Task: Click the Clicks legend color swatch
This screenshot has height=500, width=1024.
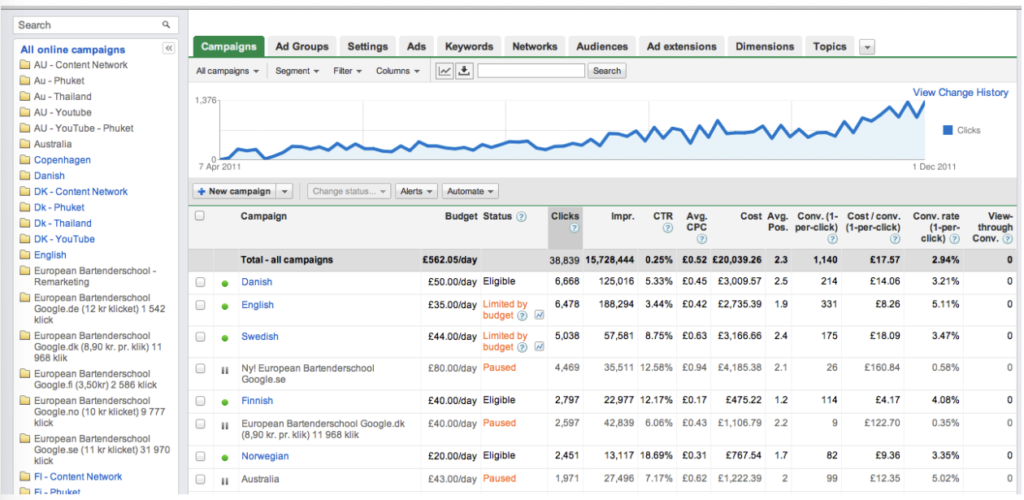Action: coord(948,130)
